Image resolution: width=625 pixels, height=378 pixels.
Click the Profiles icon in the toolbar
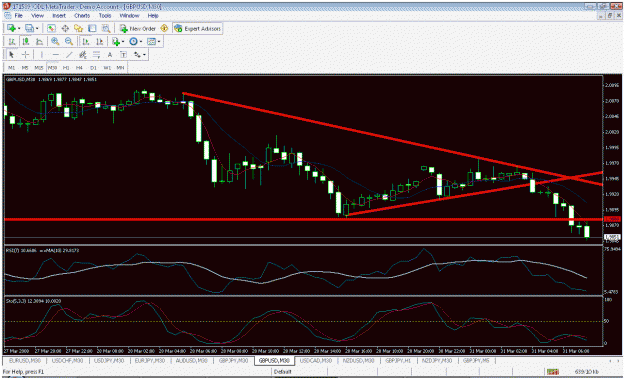tap(29, 28)
